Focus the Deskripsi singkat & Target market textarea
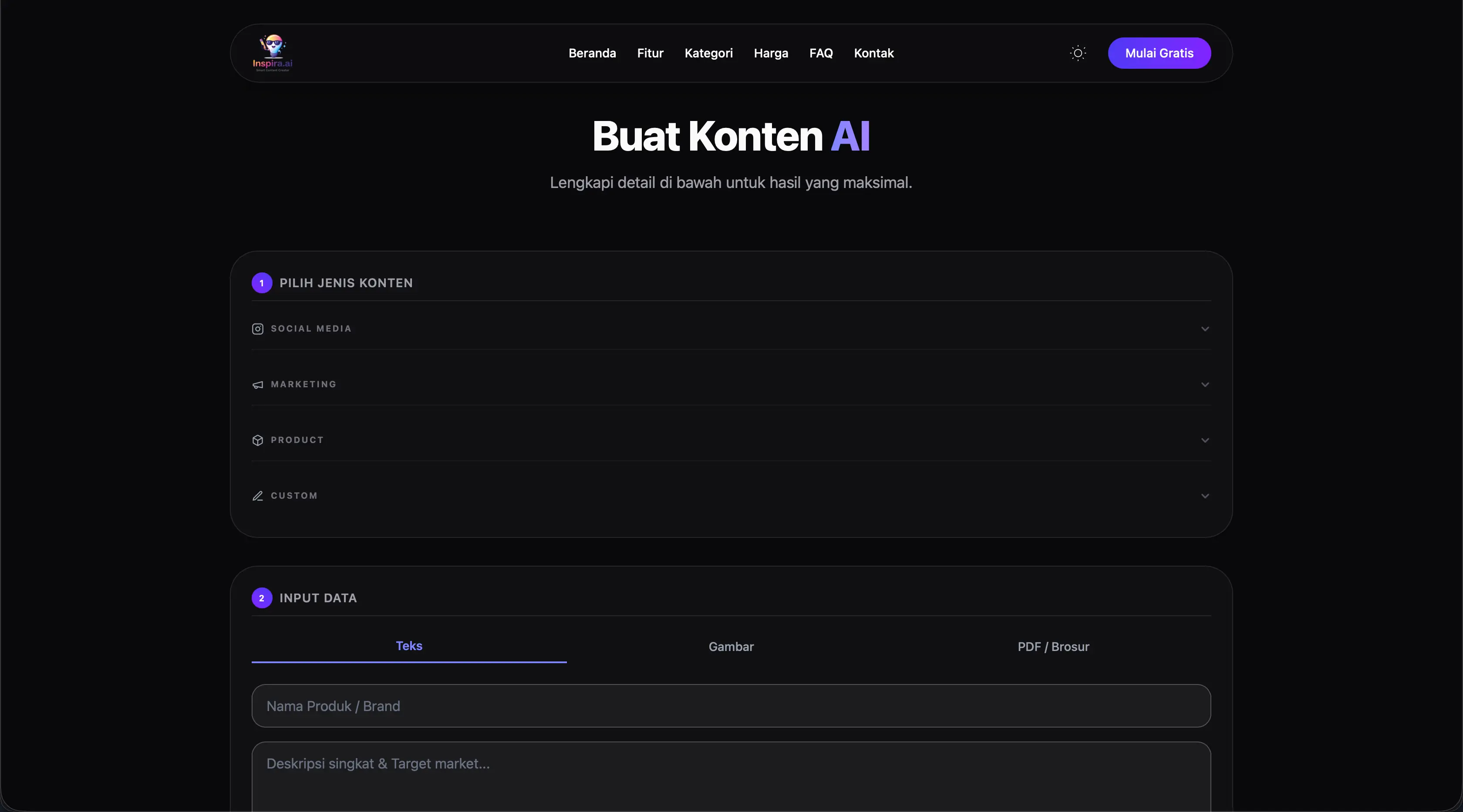 pyautogui.click(x=731, y=776)
